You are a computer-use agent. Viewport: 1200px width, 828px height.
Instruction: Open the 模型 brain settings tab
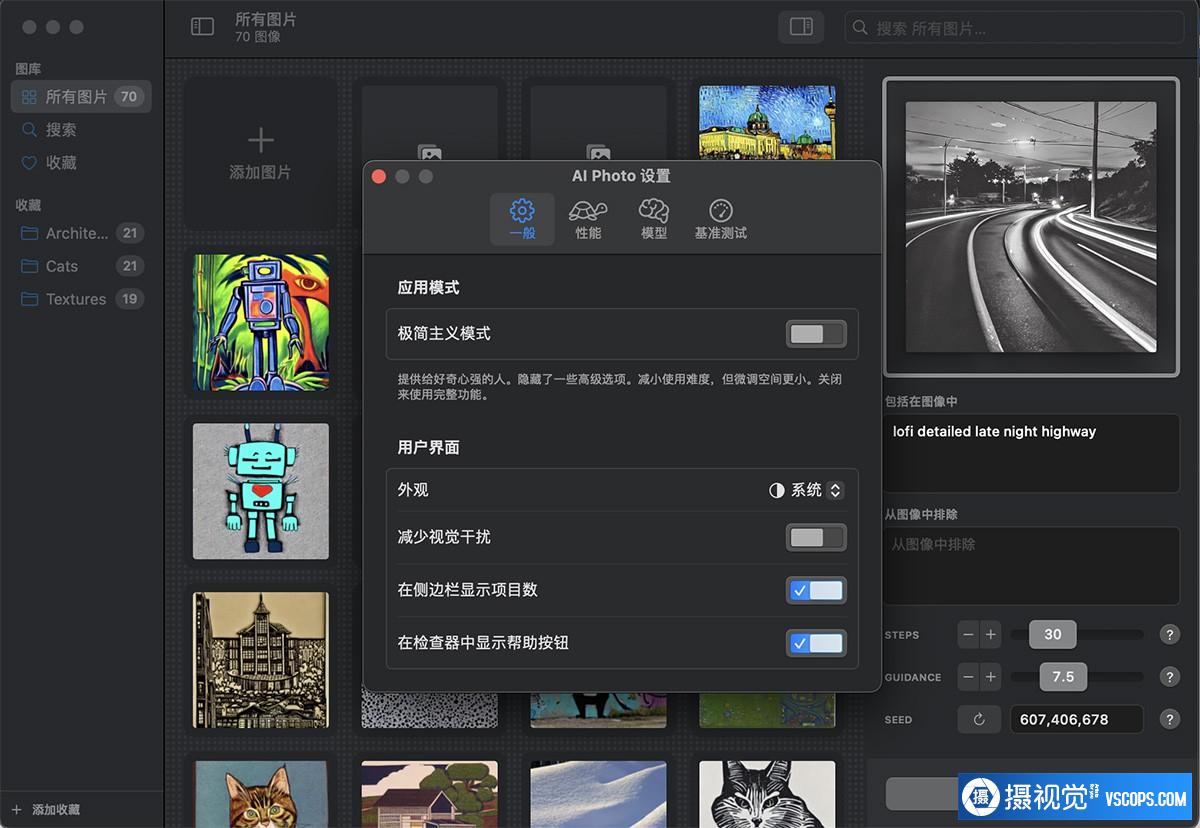point(654,220)
